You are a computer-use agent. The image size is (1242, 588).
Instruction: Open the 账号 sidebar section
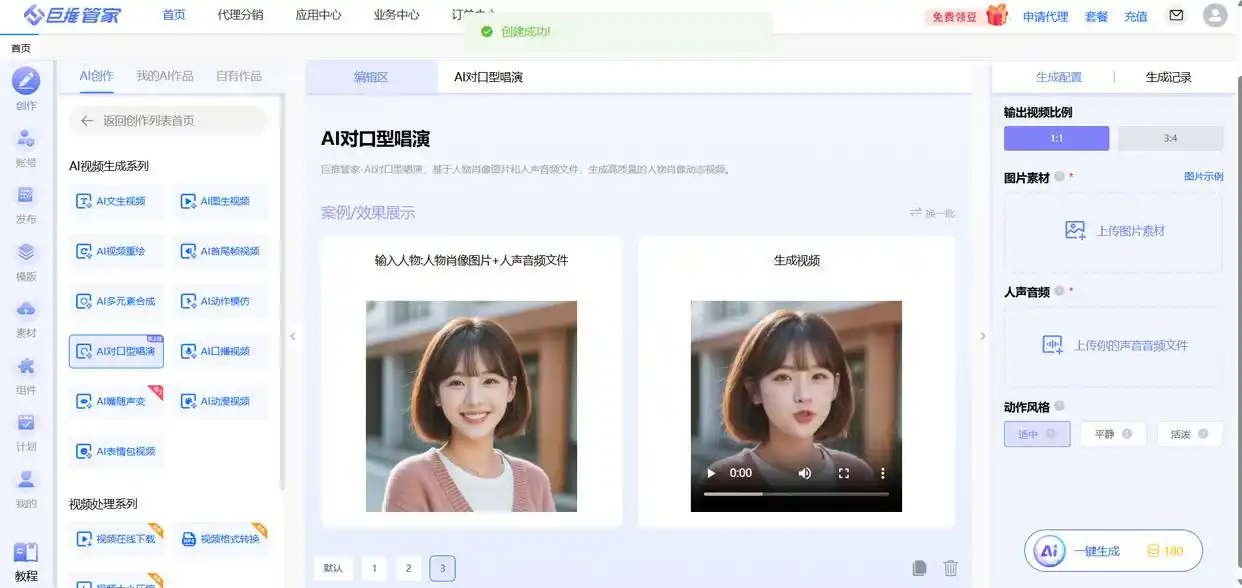pos(26,146)
